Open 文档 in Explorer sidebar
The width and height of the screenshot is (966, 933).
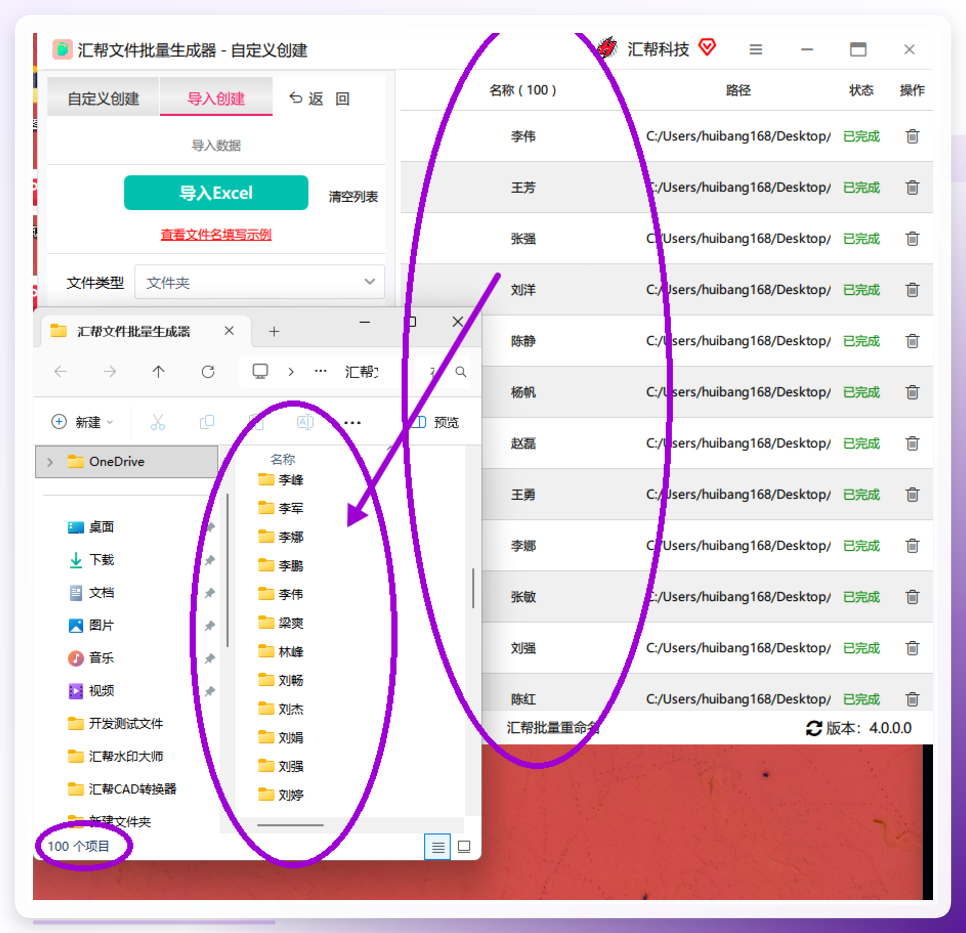pyautogui.click(x=101, y=593)
